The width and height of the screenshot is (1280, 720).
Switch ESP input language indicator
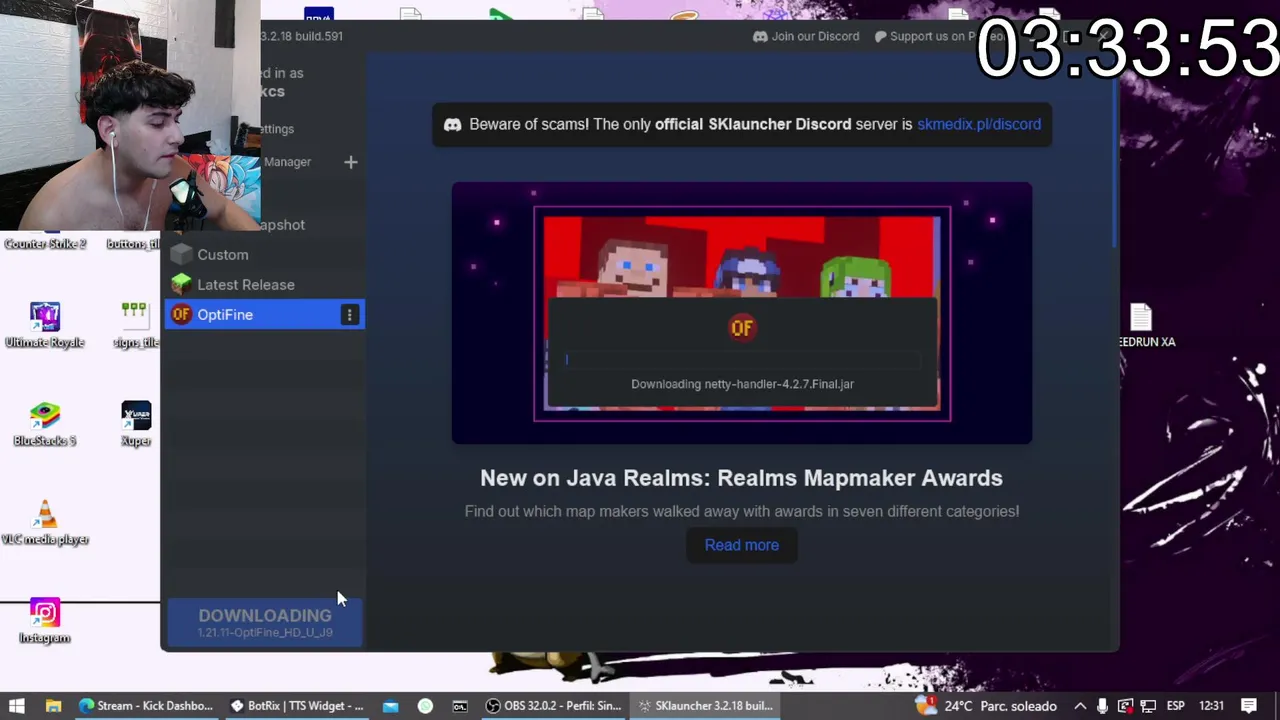[1177, 706]
